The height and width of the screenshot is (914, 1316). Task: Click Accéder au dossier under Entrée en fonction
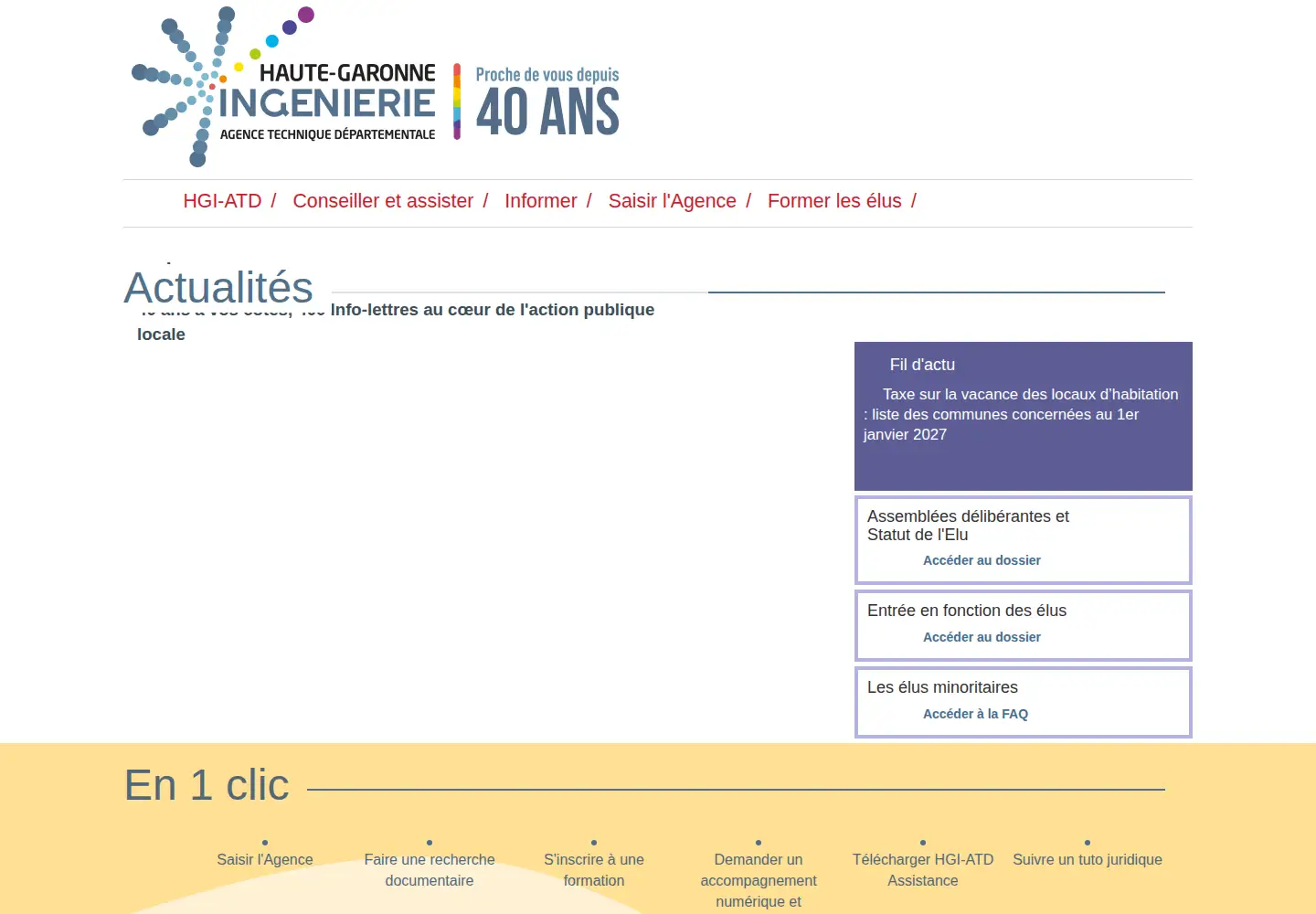point(982,637)
